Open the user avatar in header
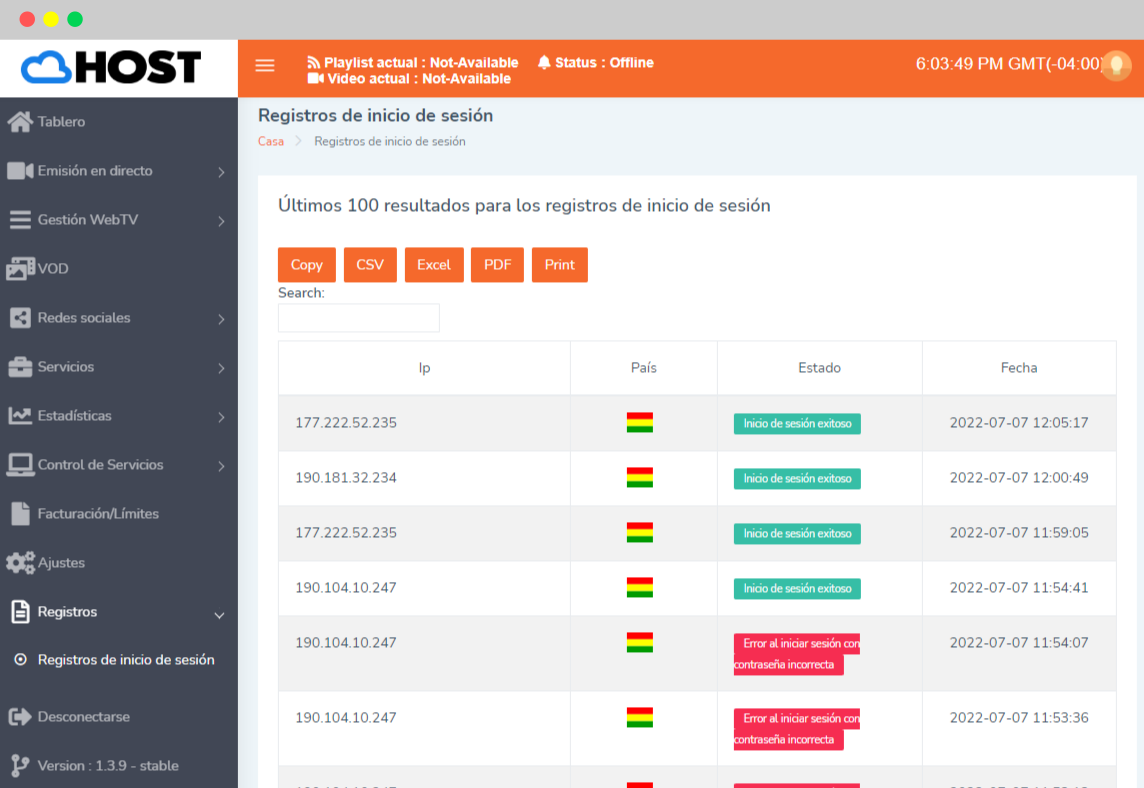Image resolution: width=1144 pixels, height=788 pixels. click(x=1116, y=66)
